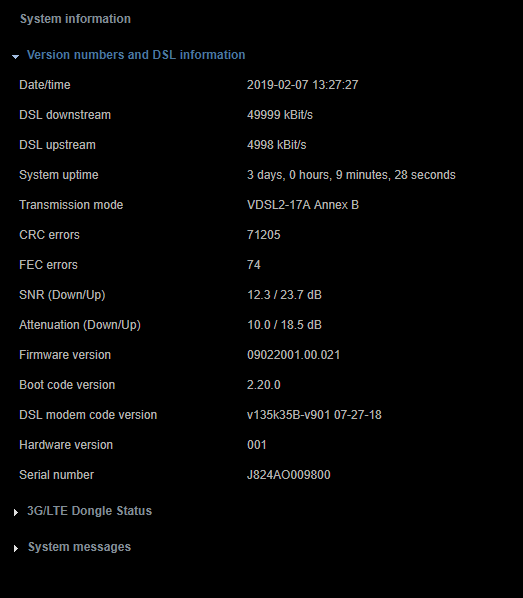Click the DSL downstream 49999 kBit/s value

[280, 115]
